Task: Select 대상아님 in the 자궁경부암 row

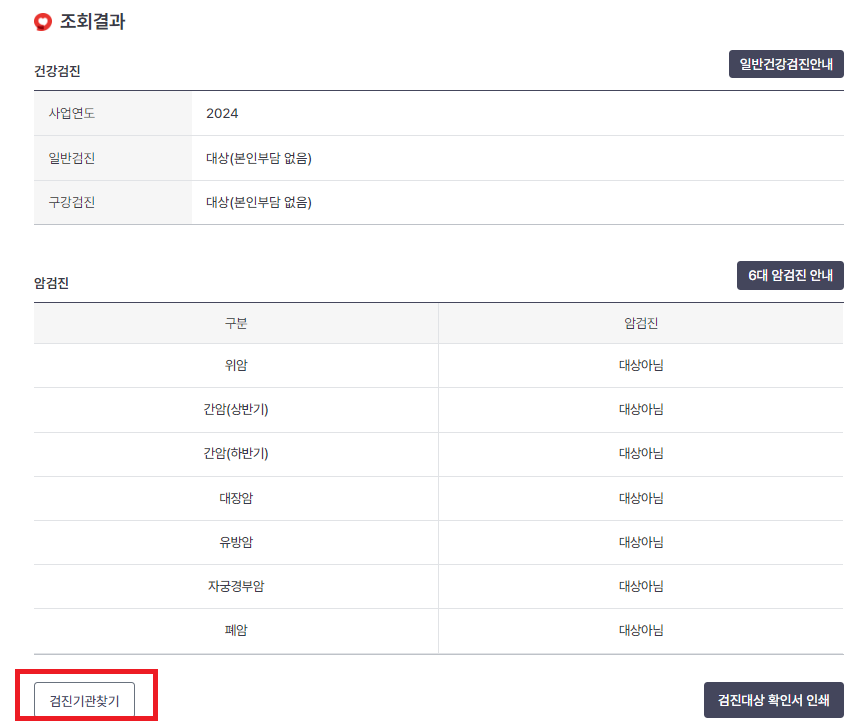Action: click(641, 586)
